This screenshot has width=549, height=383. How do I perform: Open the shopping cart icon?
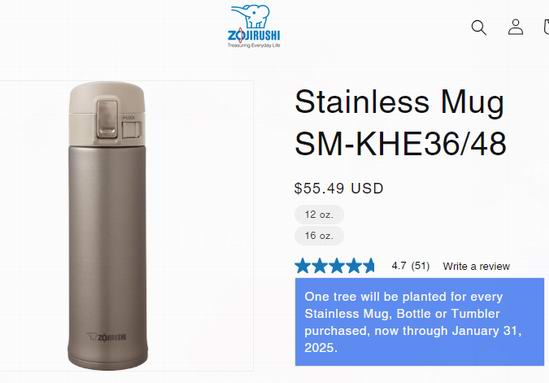click(546, 27)
